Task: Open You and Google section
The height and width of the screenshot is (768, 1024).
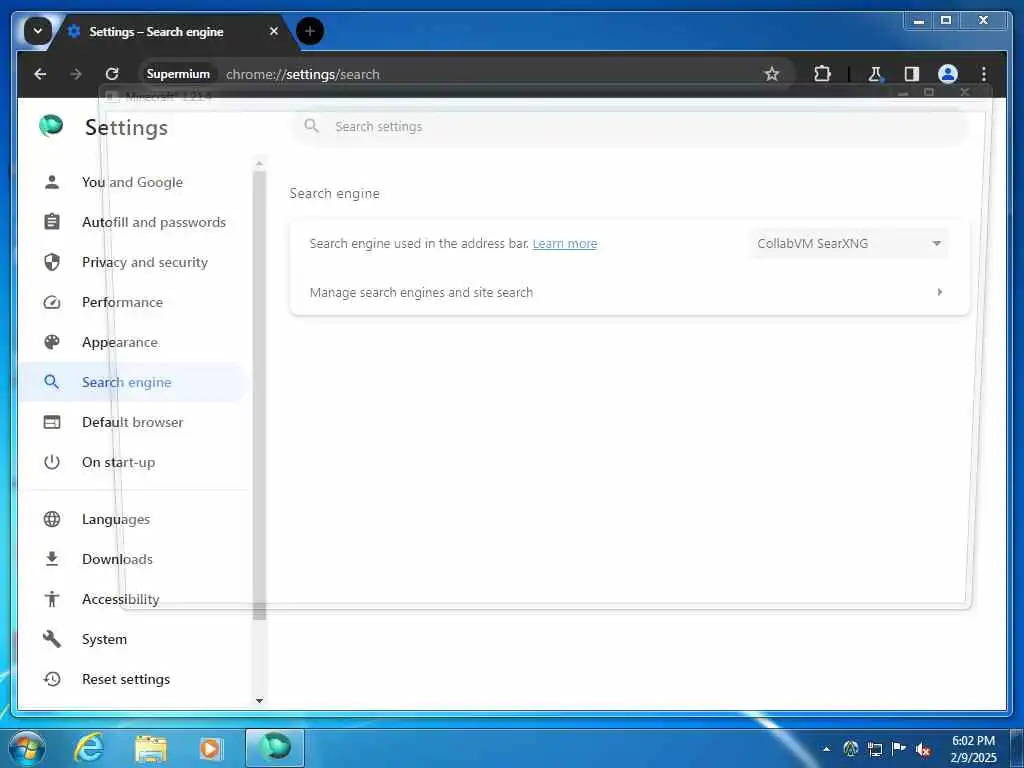Action: pos(132,182)
